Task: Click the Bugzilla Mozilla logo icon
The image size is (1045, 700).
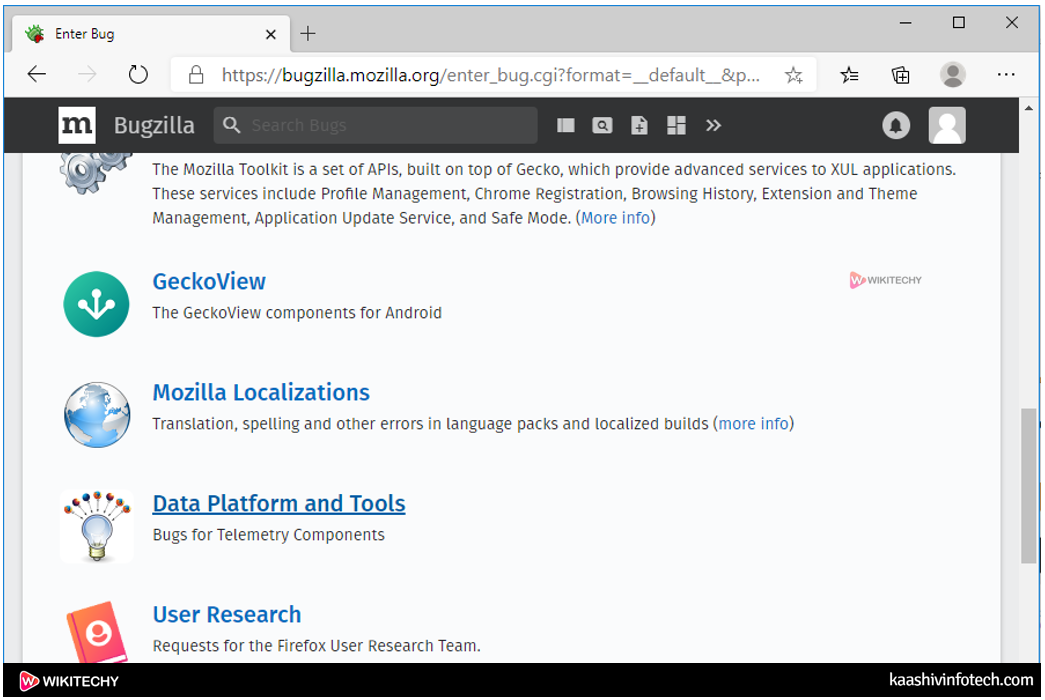Action: (77, 125)
